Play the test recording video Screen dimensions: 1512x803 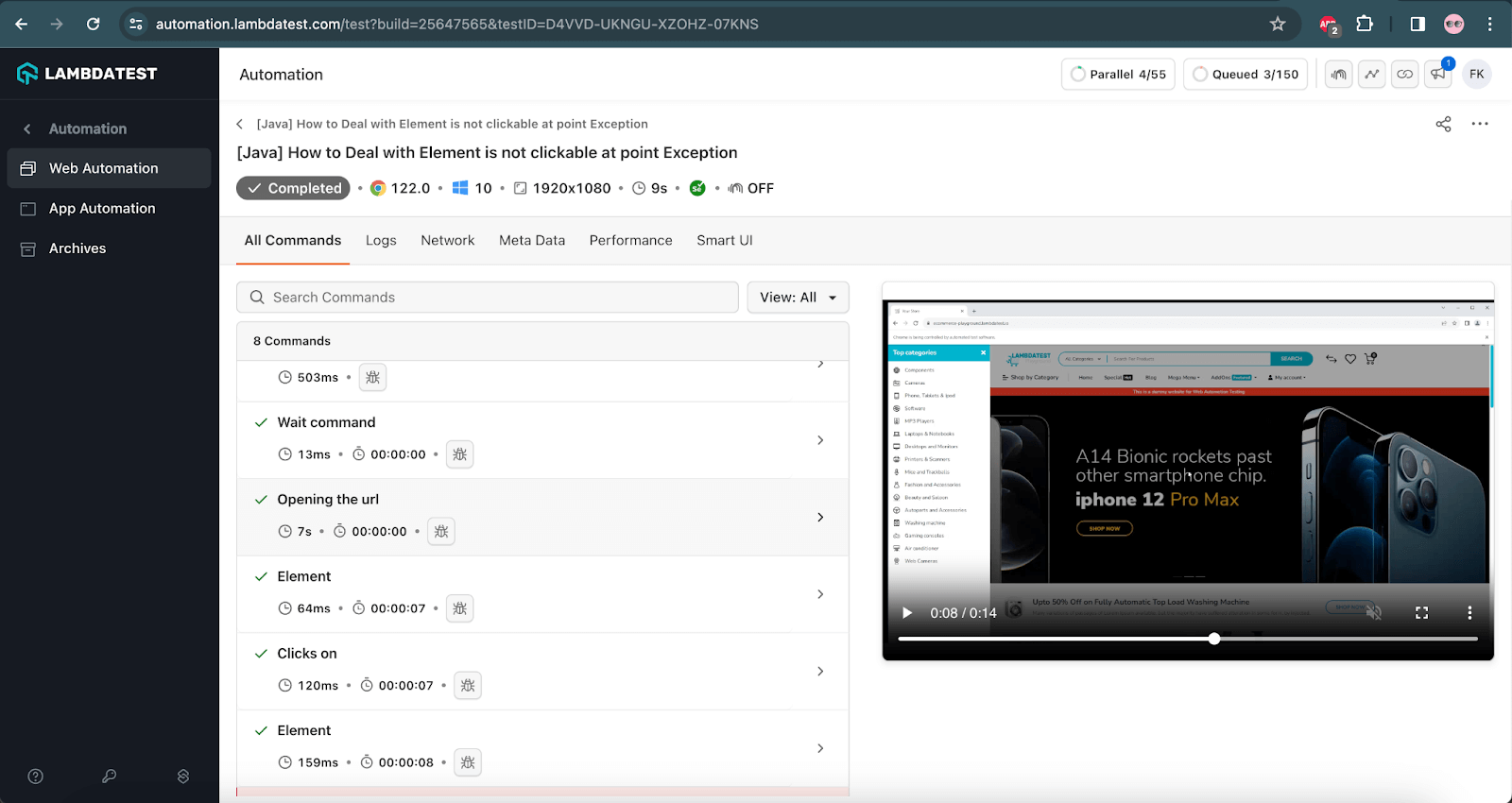coord(907,613)
